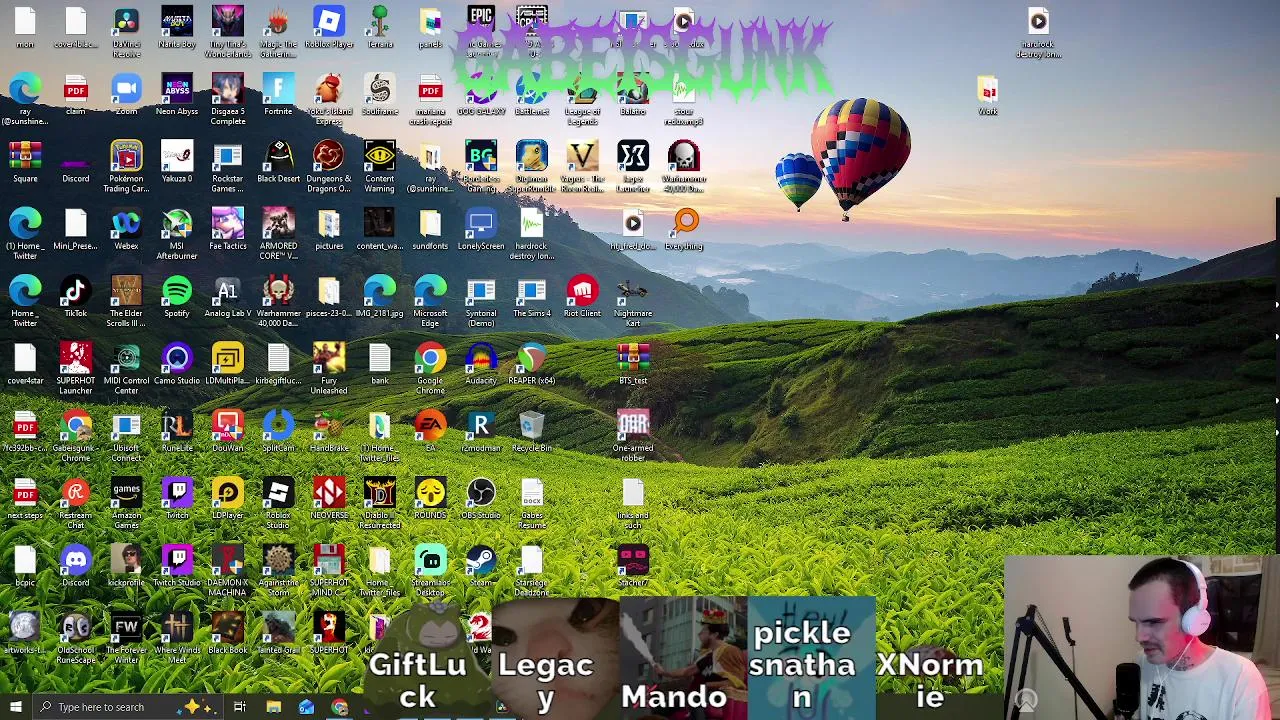Open the Pokémon Trading Card shortcut
The width and height of the screenshot is (1280, 720).
point(126,166)
